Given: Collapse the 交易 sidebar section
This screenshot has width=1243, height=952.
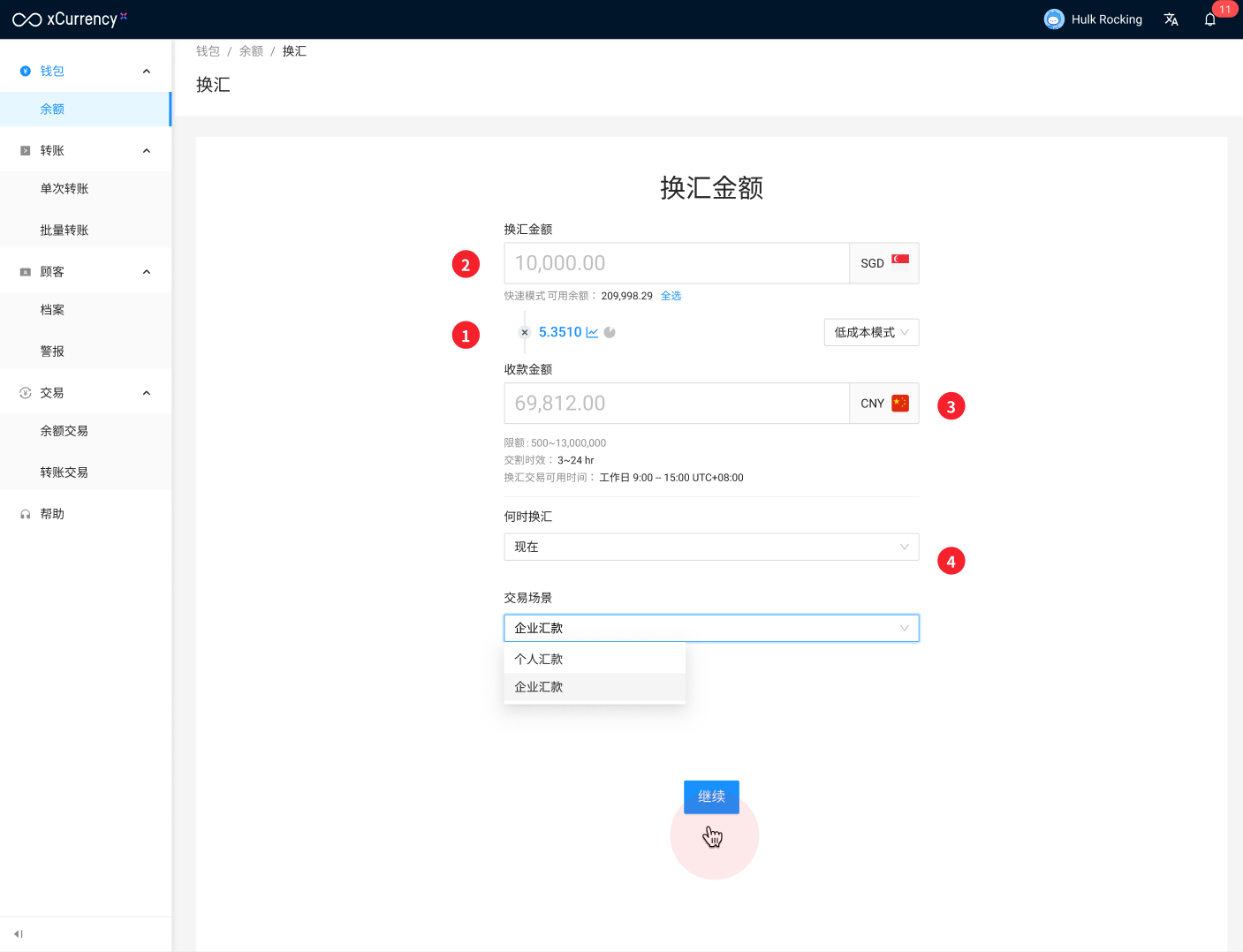Looking at the screenshot, I should click(147, 393).
